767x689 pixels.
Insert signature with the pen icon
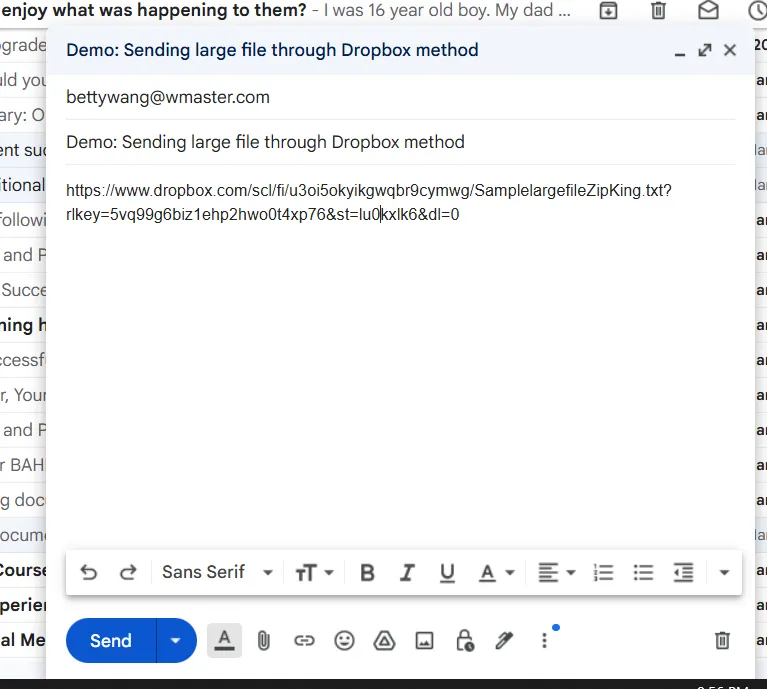pos(504,641)
